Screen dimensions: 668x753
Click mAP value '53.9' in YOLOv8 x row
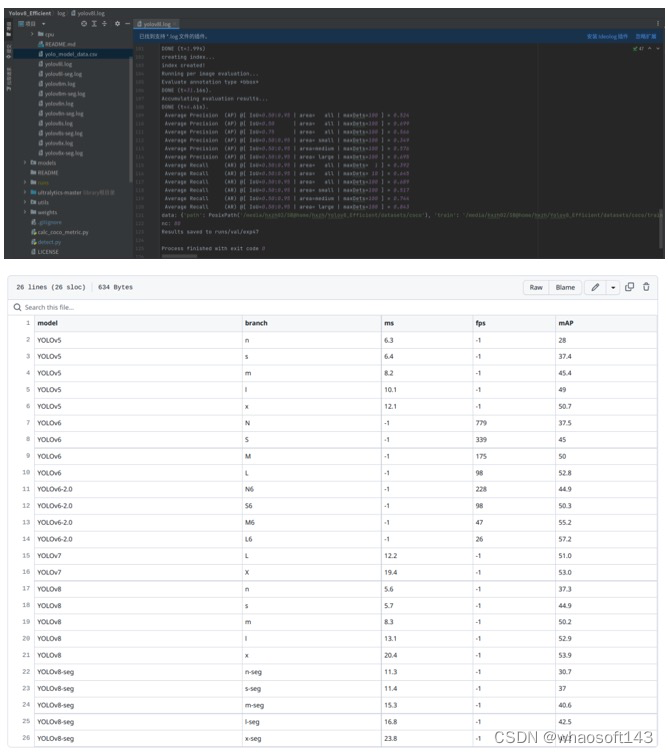point(565,656)
